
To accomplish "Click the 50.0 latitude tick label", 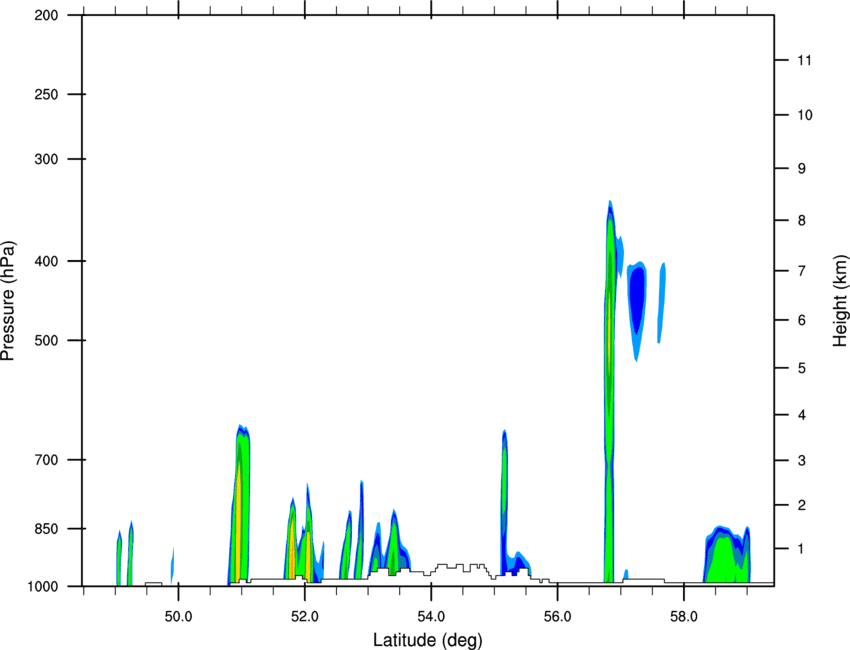I will coord(178,617).
